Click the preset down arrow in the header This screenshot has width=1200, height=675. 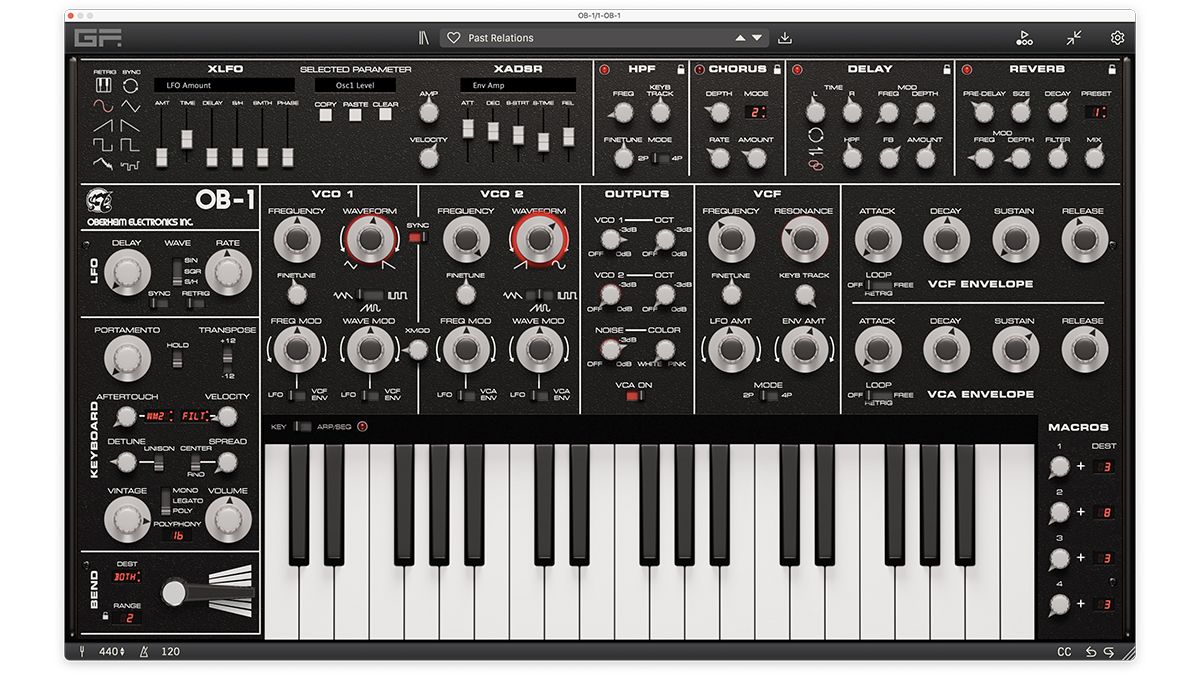pyautogui.click(x=756, y=37)
